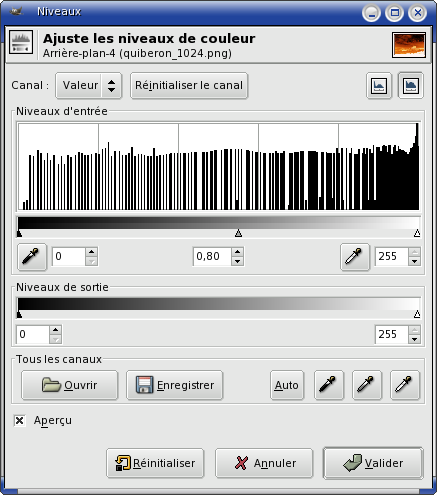
Task: Open levels file with Ouvrir
Action: pos(69,385)
